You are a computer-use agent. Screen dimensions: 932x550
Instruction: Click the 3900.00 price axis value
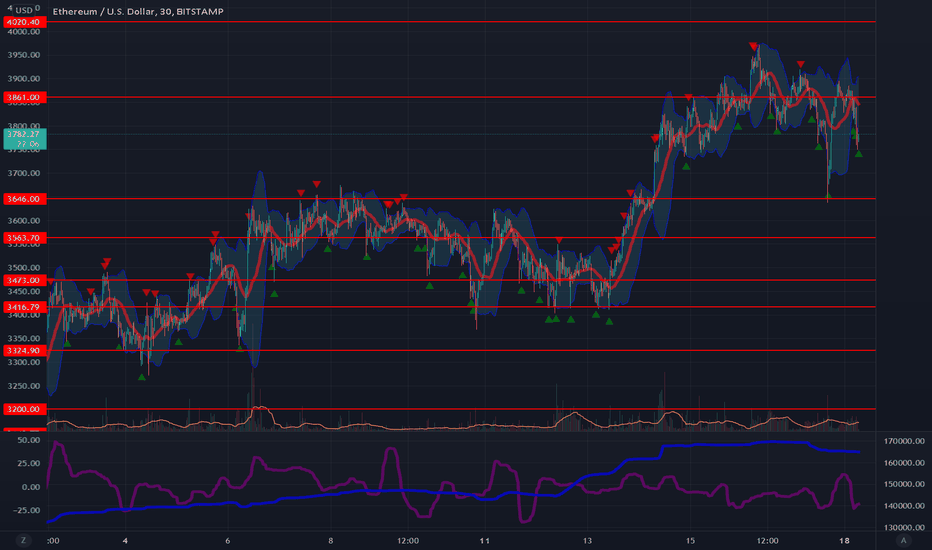pos(24,78)
